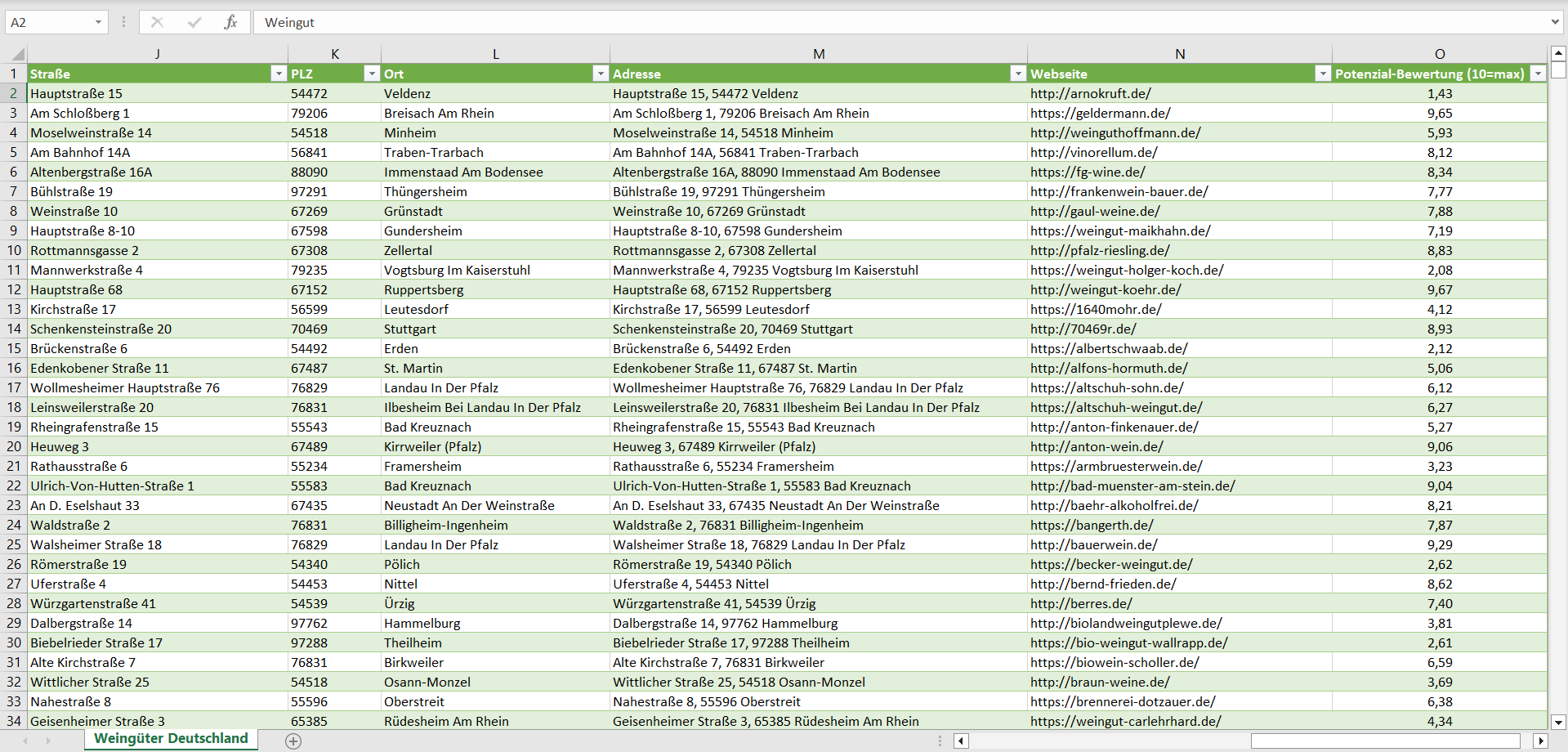The height and width of the screenshot is (752, 1568).
Task: Open the Adresse column filter dropdown
Action: click(1017, 74)
